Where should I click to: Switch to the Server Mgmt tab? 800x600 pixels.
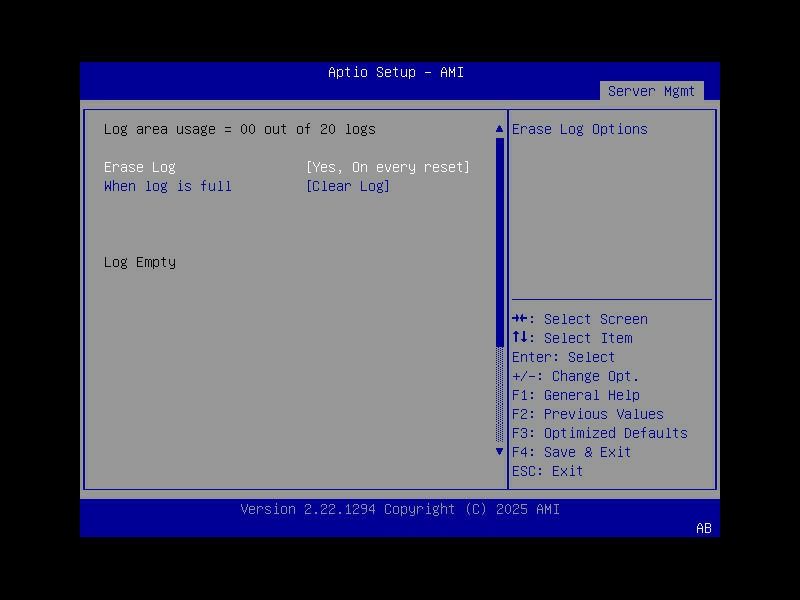click(652, 90)
